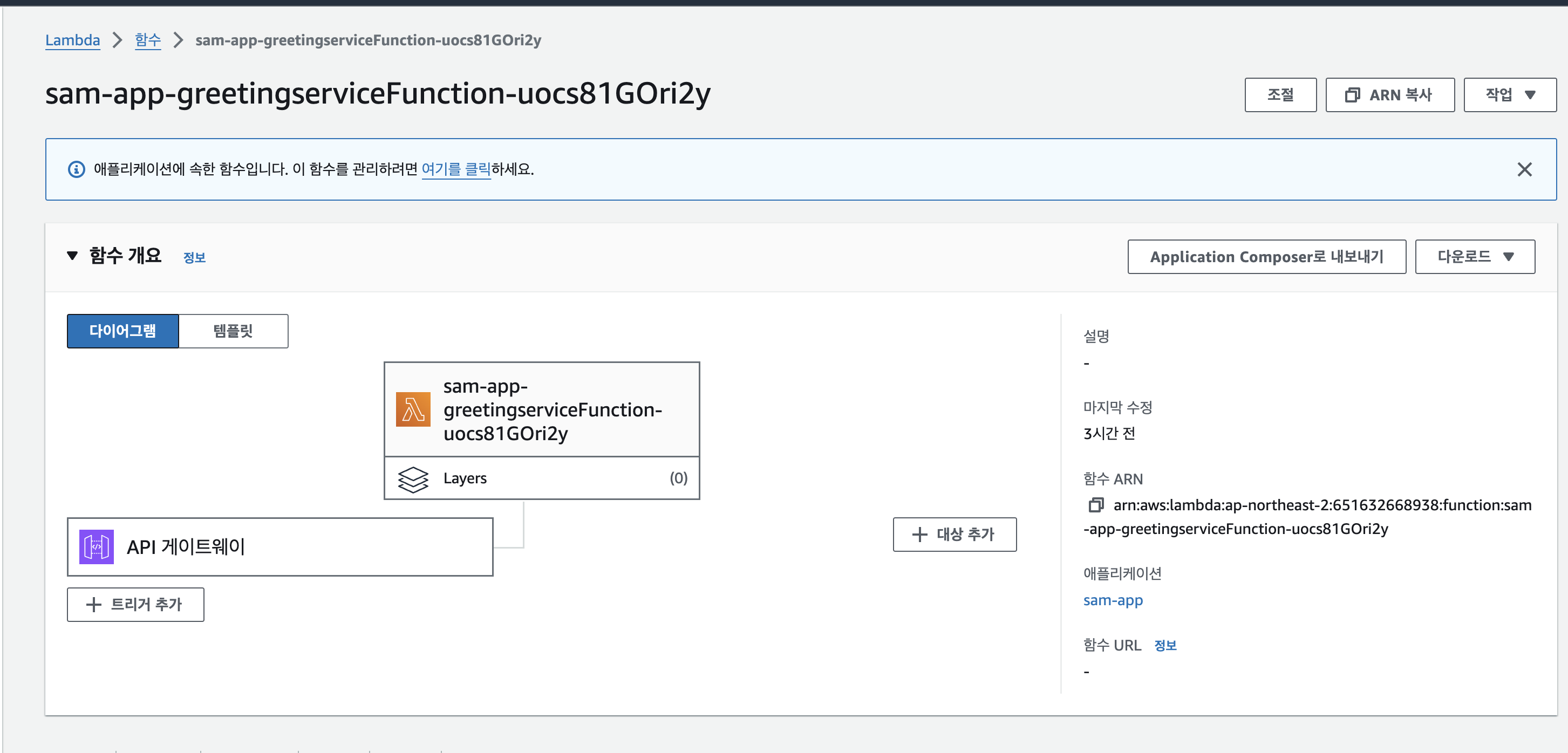The height and width of the screenshot is (753, 1568).
Task: Switch to 템플릿 view
Action: 233,331
